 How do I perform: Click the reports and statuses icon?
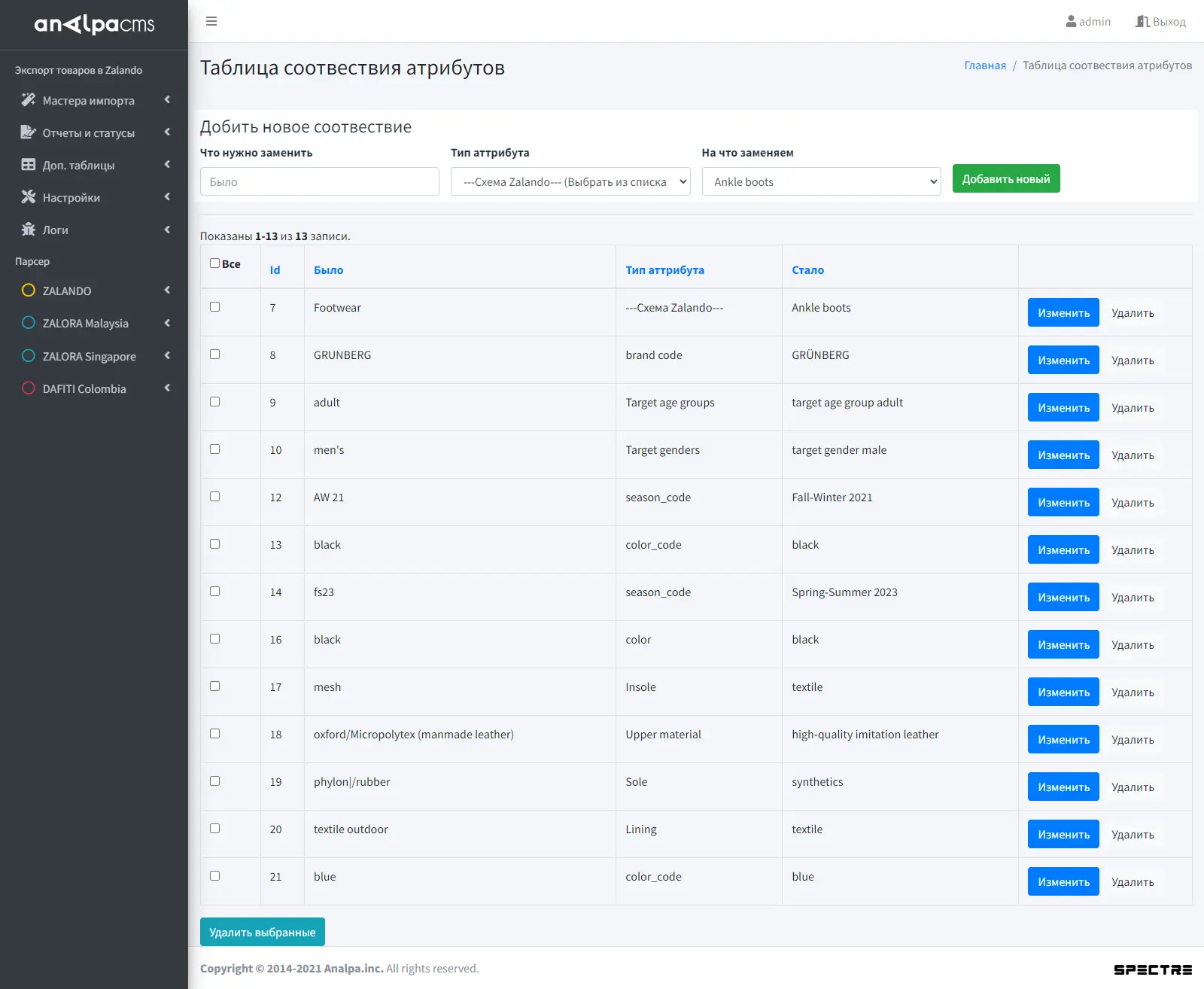click(29, 132)
